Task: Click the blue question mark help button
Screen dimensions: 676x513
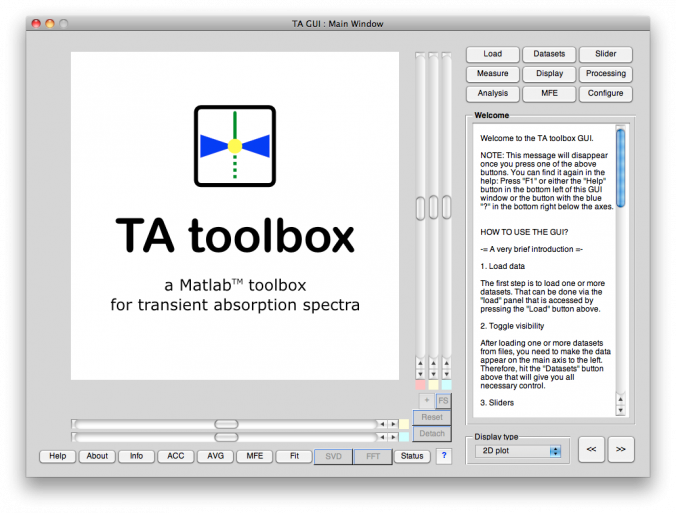Action: pos(444,456)
